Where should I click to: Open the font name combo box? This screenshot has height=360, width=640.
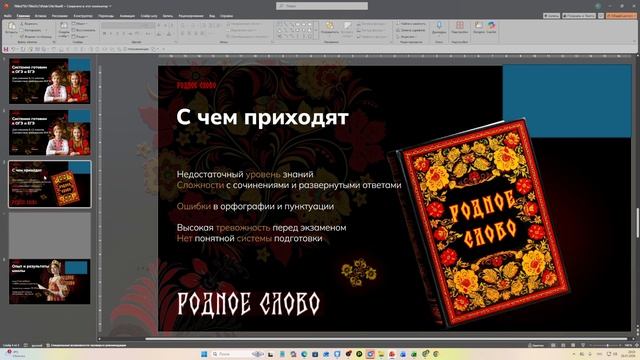(x=122, y=25)
